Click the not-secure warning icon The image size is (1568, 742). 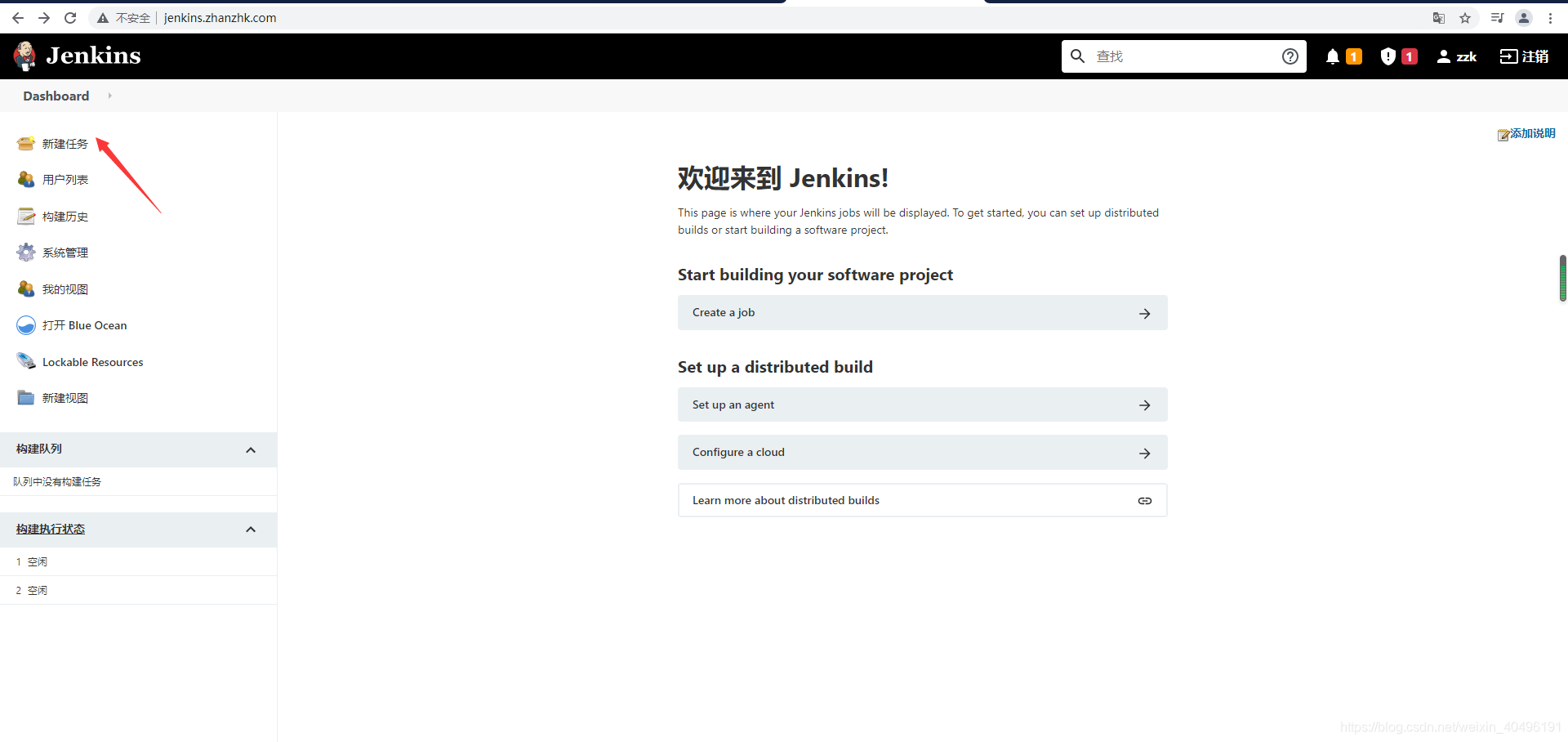click(103, 18)
